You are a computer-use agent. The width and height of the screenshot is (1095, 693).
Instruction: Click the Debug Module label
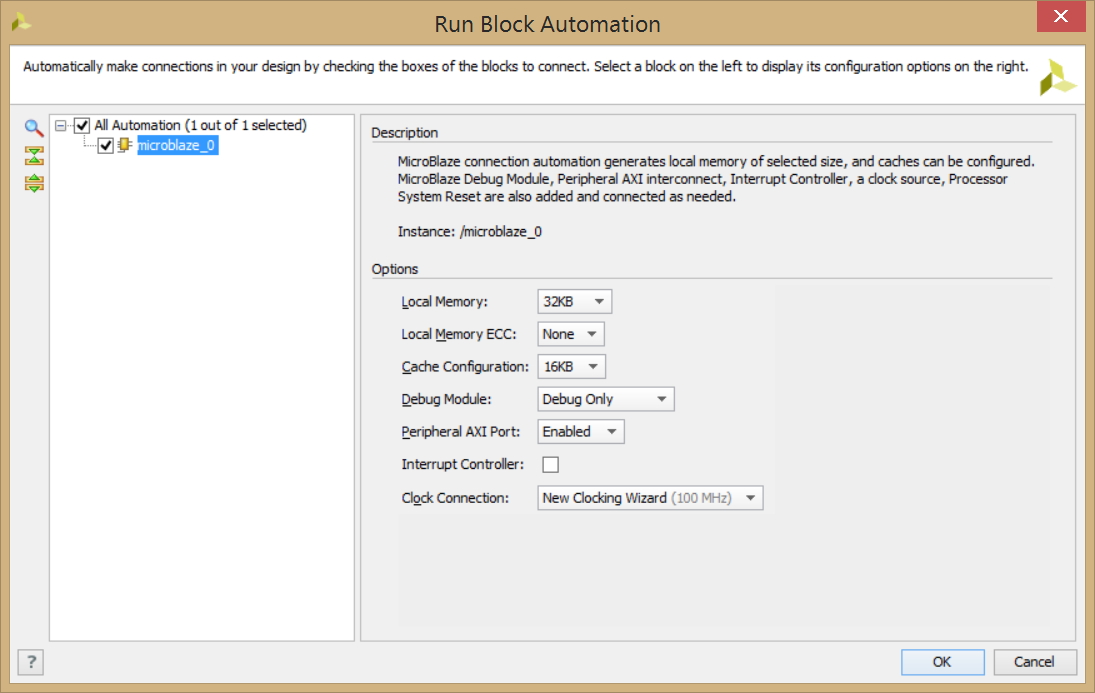point(446,400)
